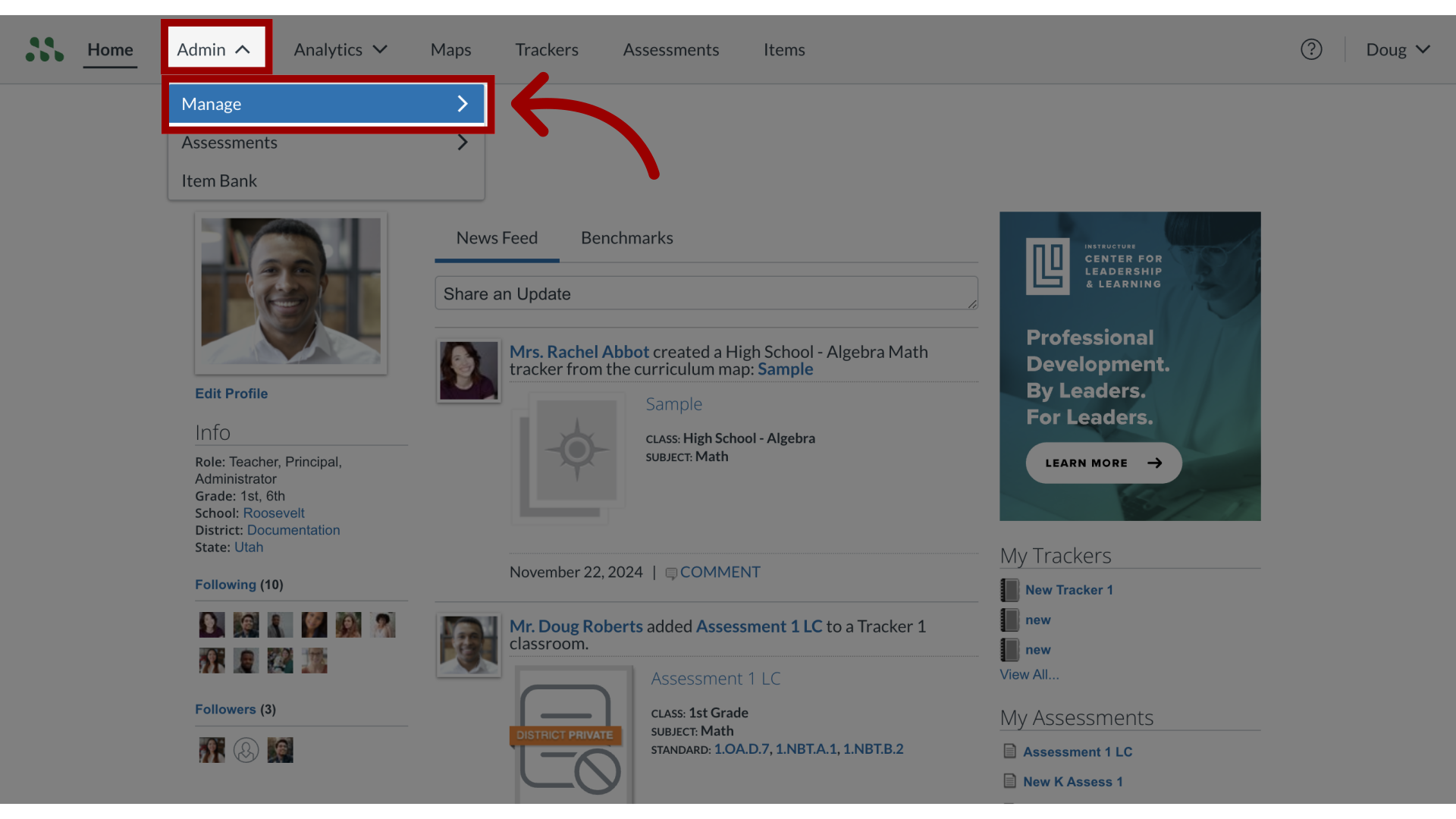Click Rachel Abbot's post avatar
Viewport: 1456px width, 819px height.
click(x=469, y=370)
